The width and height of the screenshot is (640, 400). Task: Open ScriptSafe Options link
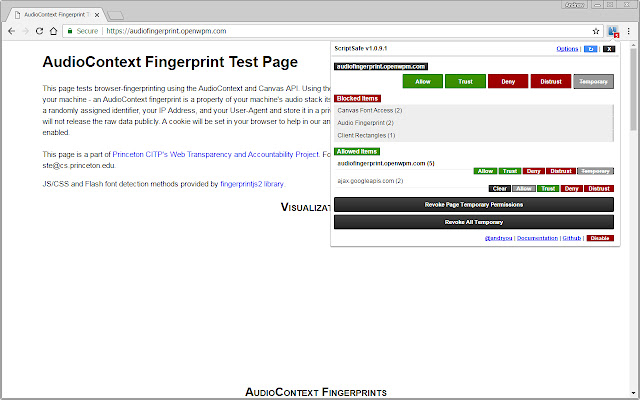(567, 49)
